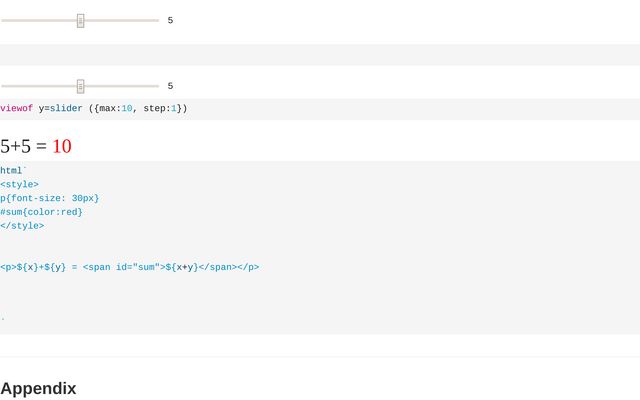Click the '#sum{color:red}' line

[x=42, y=212]
